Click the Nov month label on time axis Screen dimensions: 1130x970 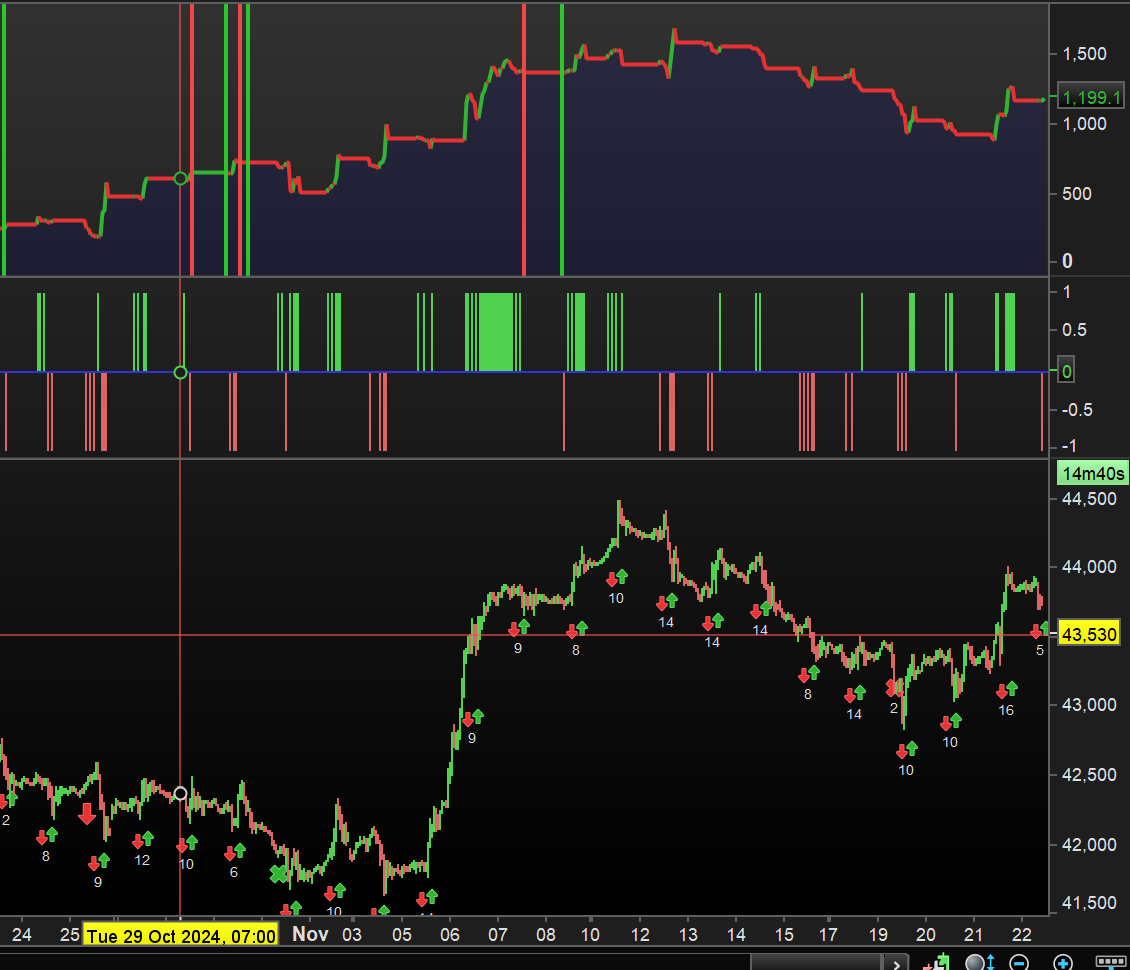(x=310, y=934)
